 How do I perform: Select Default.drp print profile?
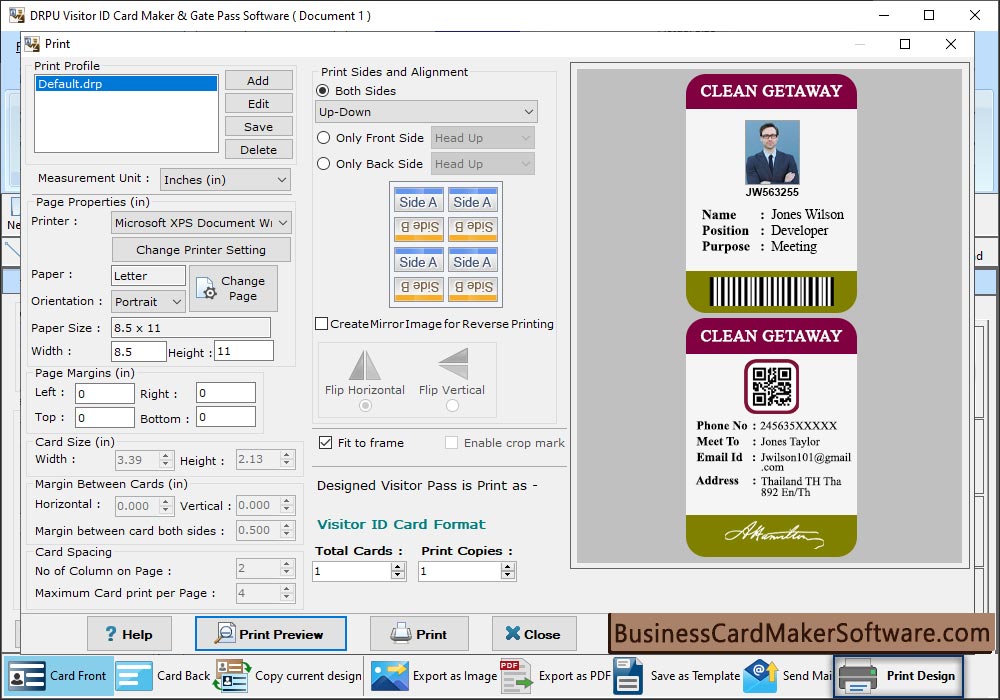click(126, 84)
